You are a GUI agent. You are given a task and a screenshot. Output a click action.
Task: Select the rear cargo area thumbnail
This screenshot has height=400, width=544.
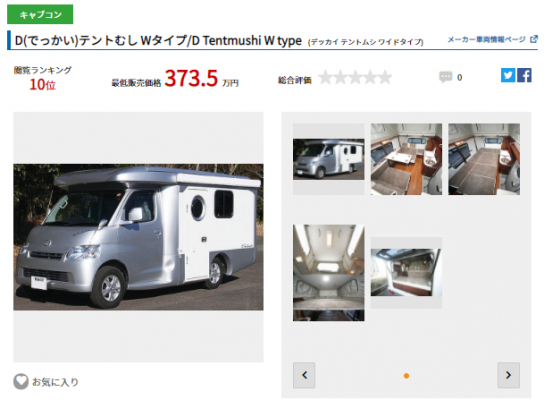click(406, 272)
